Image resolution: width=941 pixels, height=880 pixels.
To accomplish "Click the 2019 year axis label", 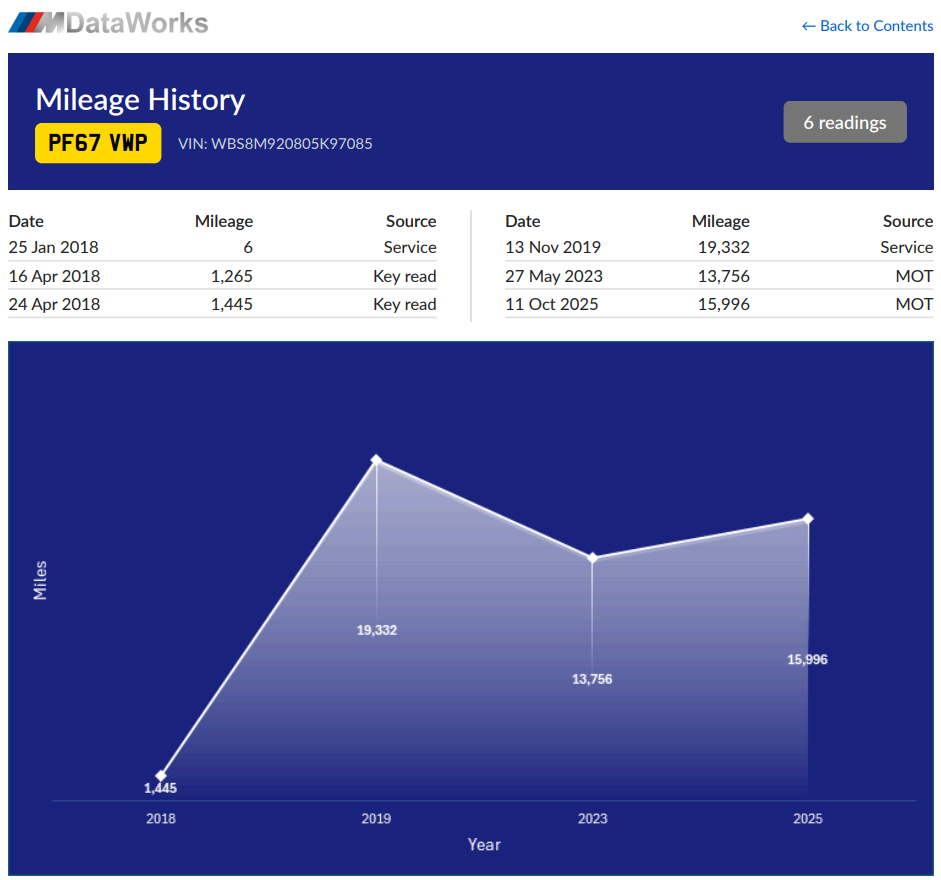I will click(x=376, y=818).
